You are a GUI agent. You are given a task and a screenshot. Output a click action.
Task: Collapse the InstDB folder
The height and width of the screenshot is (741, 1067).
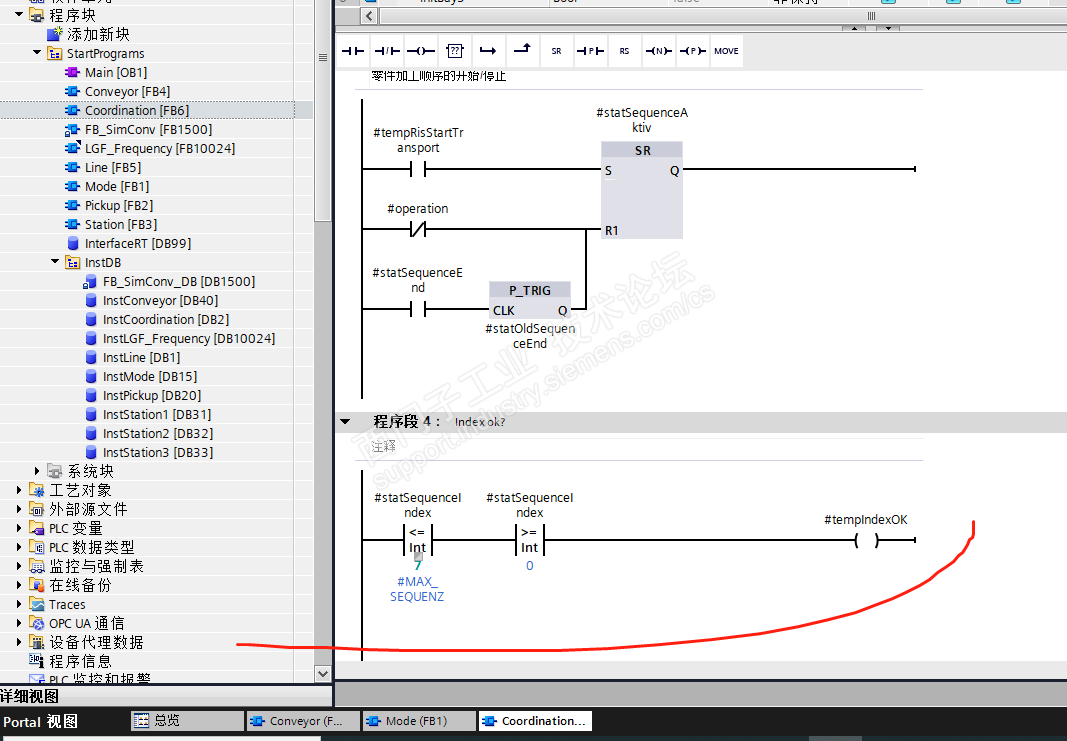(x=55, y=261)
